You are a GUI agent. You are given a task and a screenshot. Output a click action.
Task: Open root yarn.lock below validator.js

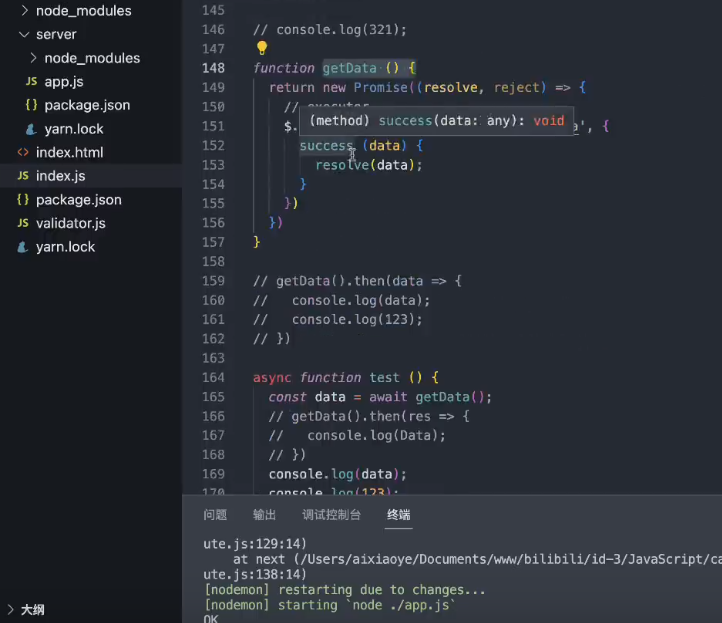point(65,247)
